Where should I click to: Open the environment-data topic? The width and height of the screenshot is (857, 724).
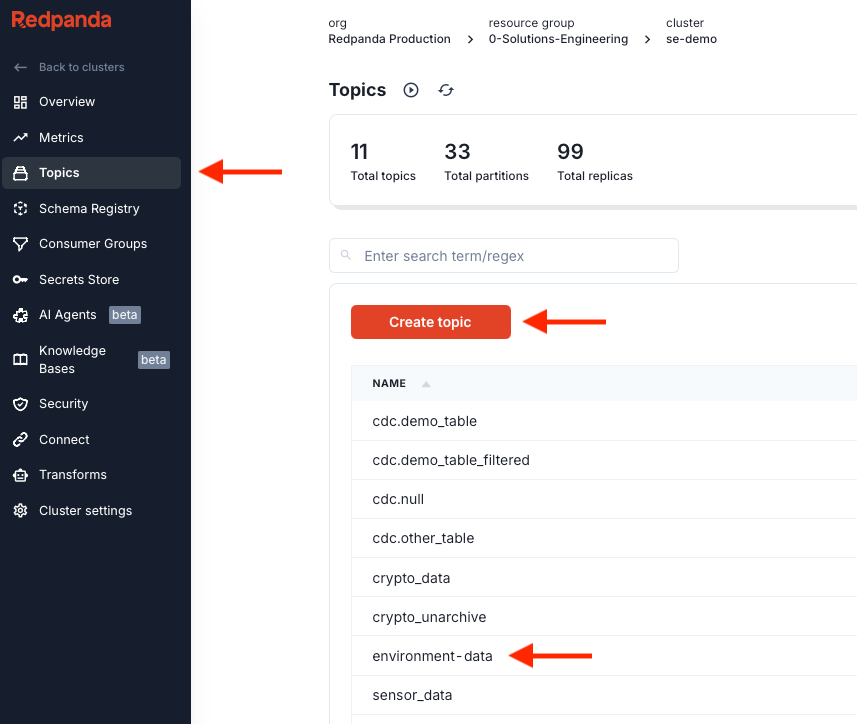(x=432, y=656)
